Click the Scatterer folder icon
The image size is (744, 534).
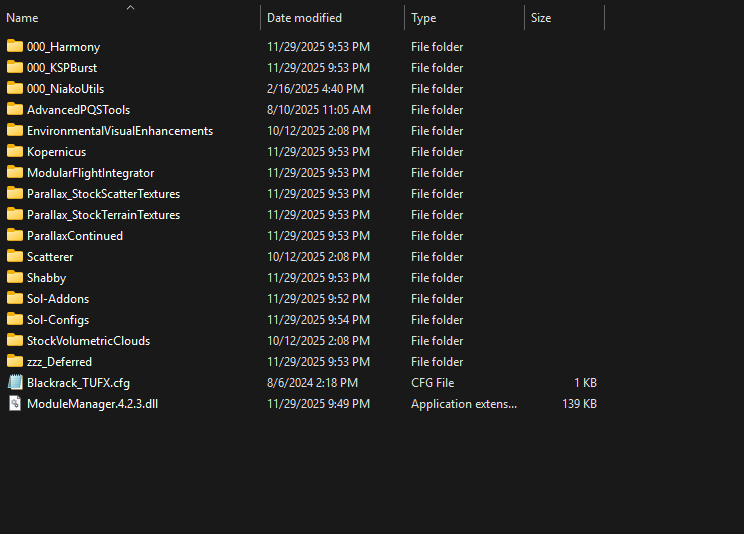[x=15, y=256]
